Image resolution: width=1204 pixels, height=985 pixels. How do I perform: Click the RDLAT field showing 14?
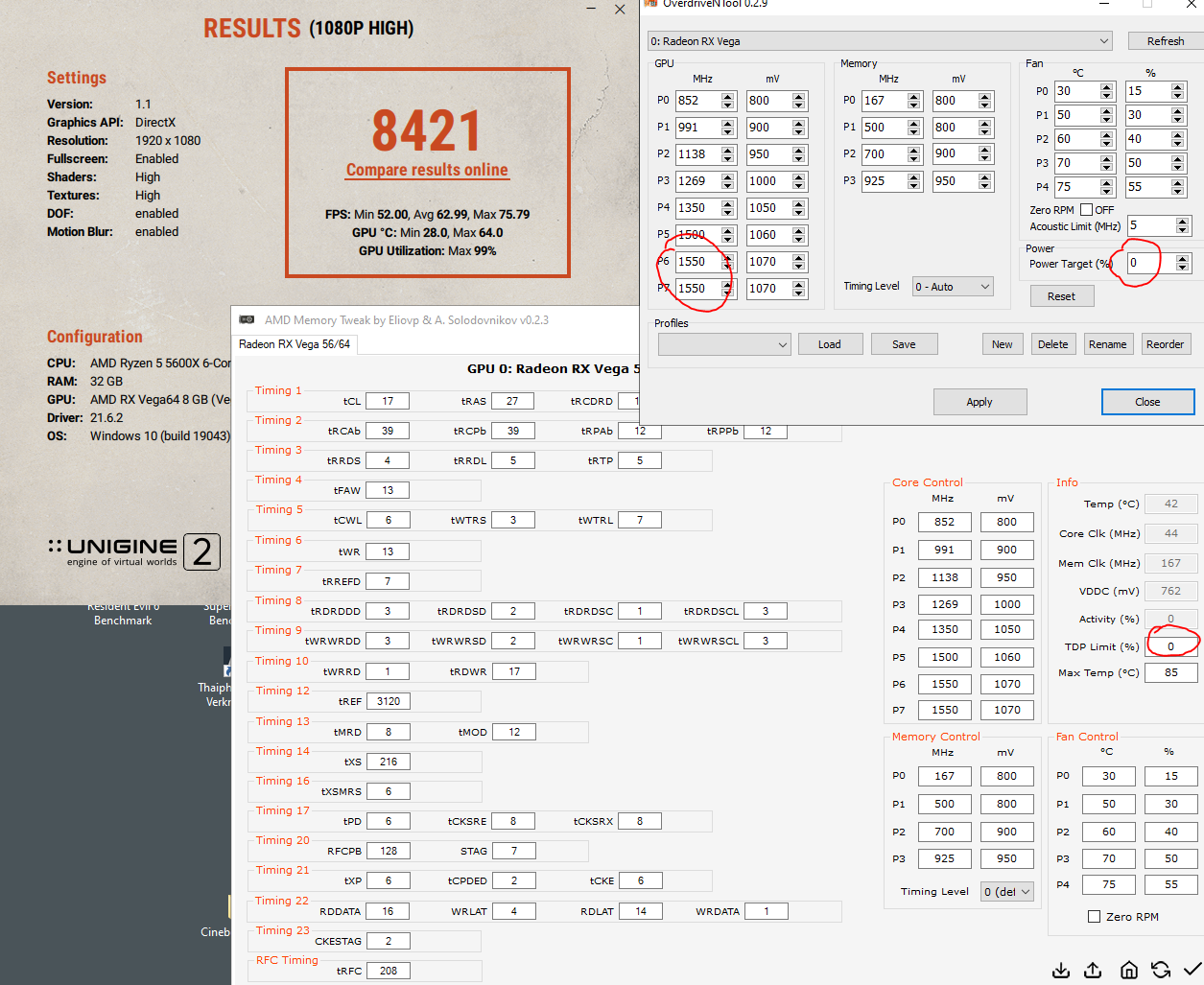[x=641, y=911]
